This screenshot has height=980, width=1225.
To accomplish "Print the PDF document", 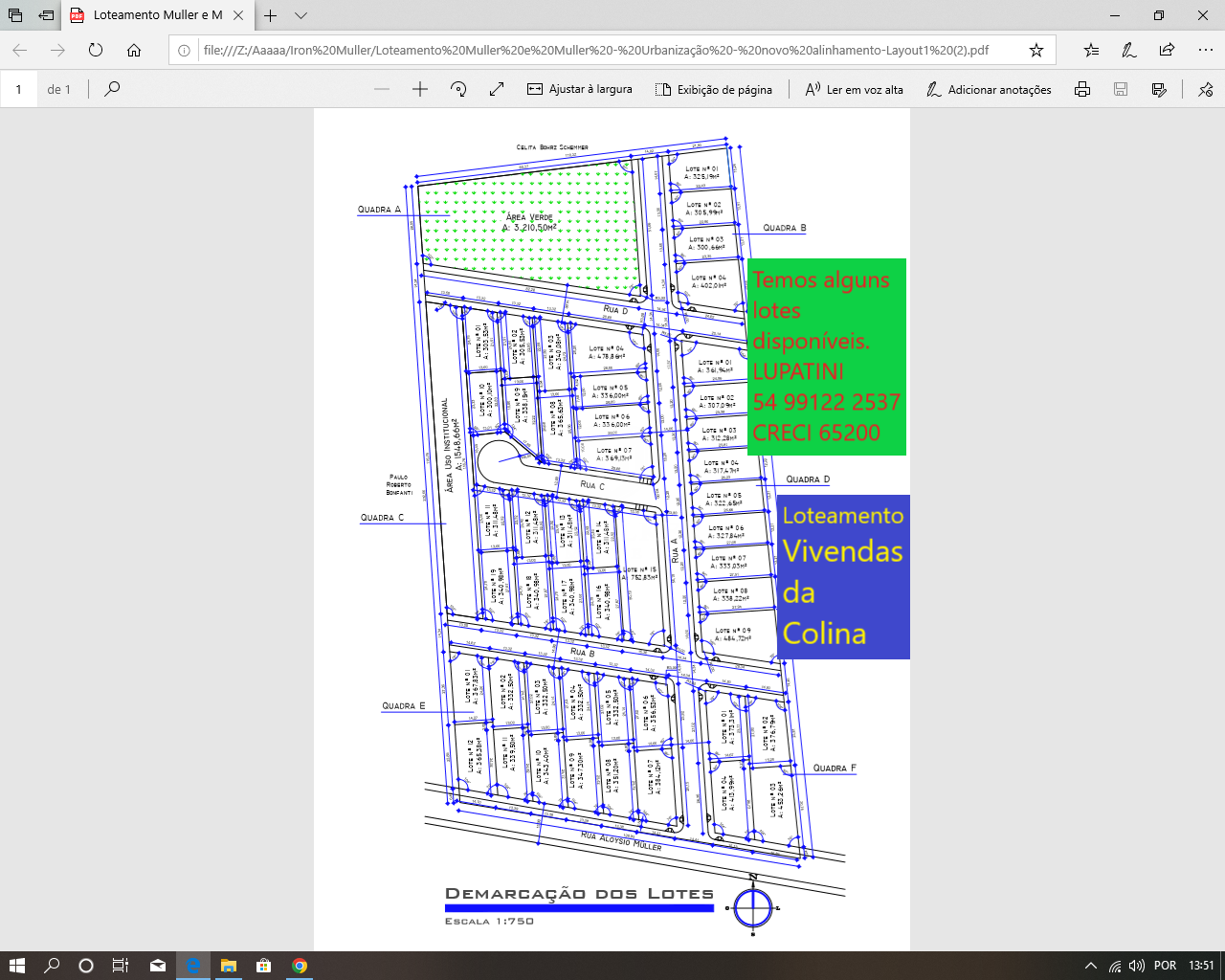I will point(1082,89).
